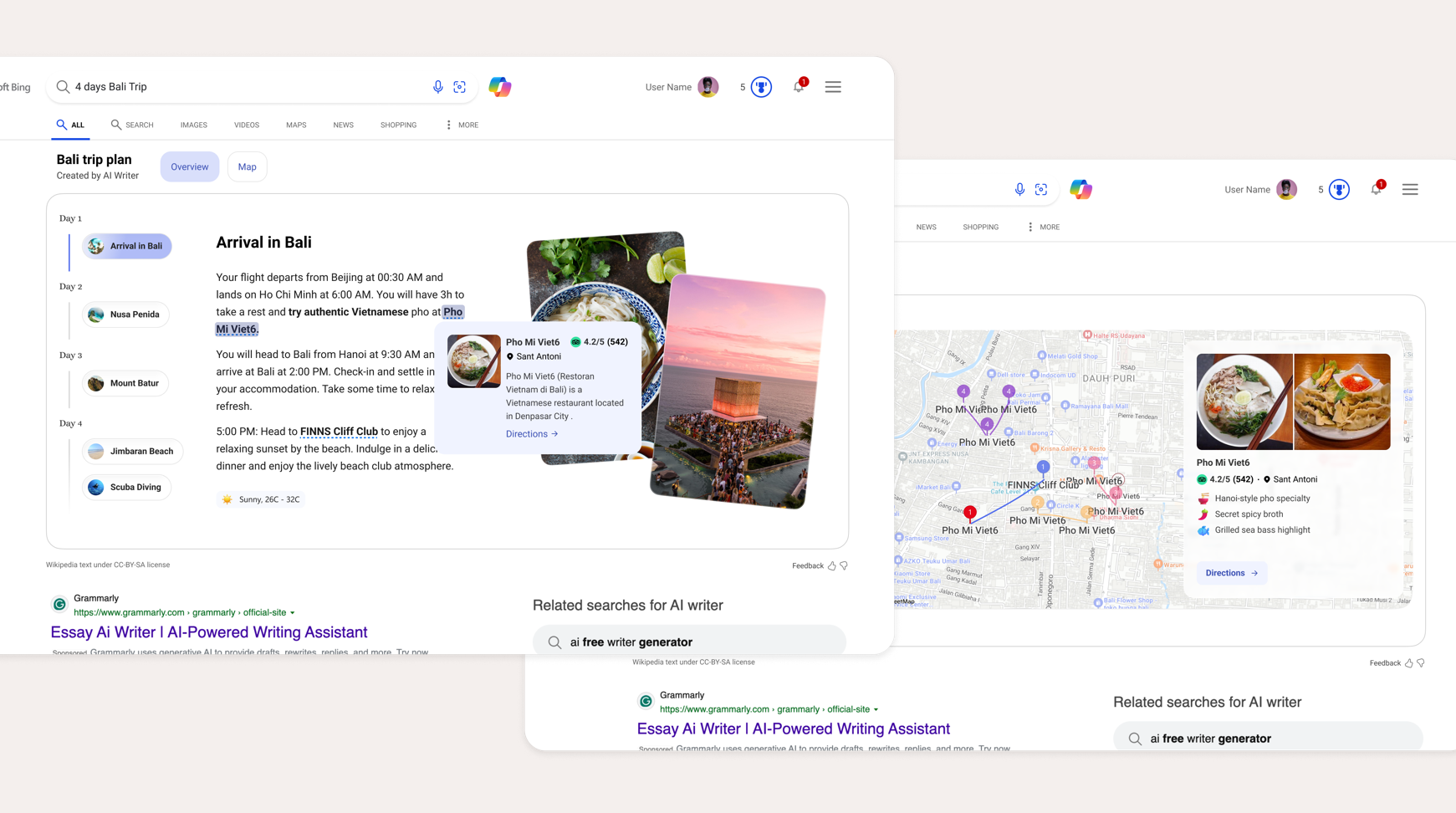This screenshot has width=1456, height=813.
Task: Open notifications bell in the front window
Action: [x=799, y=86]
